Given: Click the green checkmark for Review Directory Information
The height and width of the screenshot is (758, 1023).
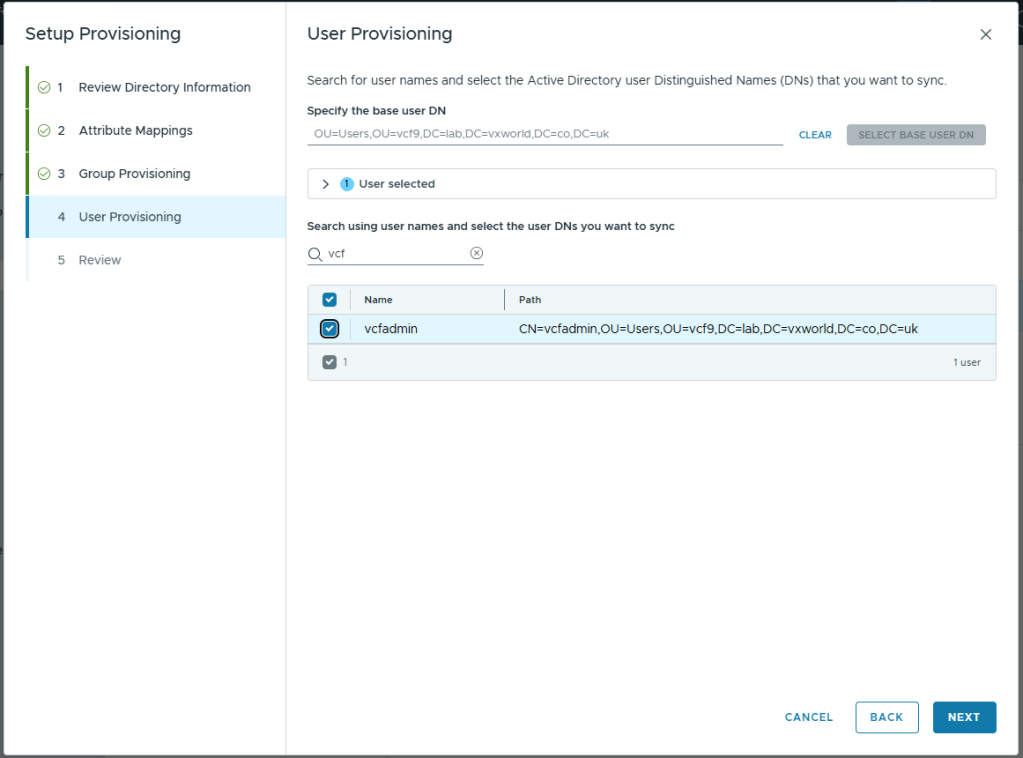Looking at the screenshot, I should tap(44, 88).
